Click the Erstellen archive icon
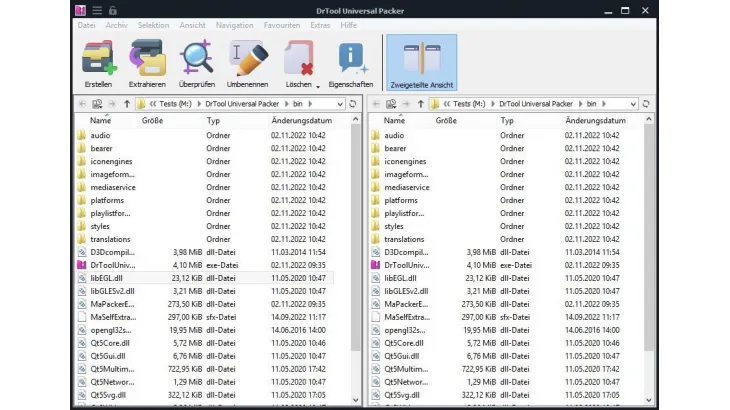Image resolution: width=730 pixels, height=410 pixels. point(98,60)
